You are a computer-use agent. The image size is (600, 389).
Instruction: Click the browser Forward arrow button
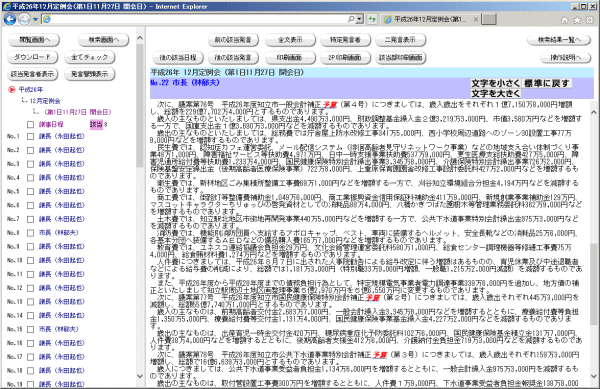tap(24, 19)
